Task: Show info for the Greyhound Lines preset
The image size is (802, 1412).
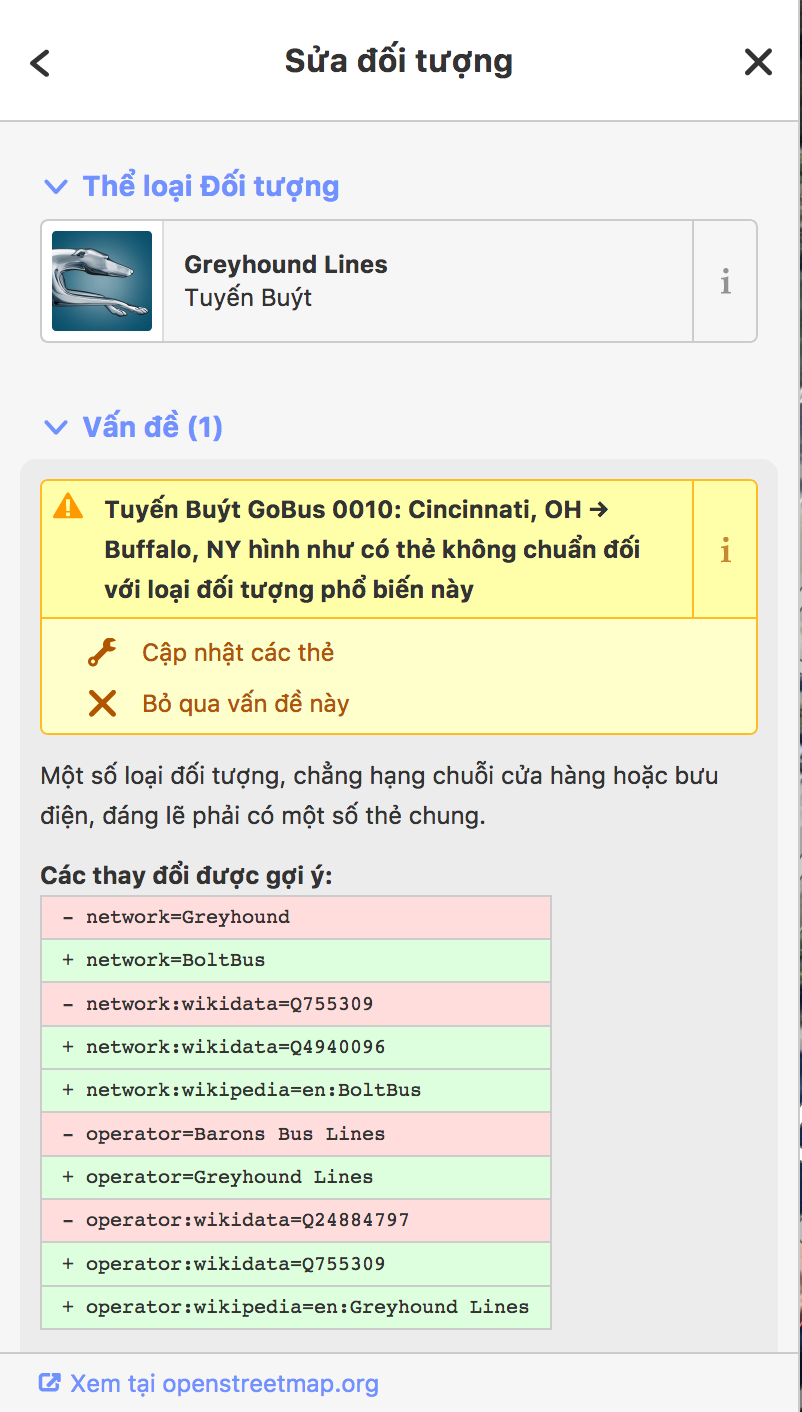Action: click(725, 281)
